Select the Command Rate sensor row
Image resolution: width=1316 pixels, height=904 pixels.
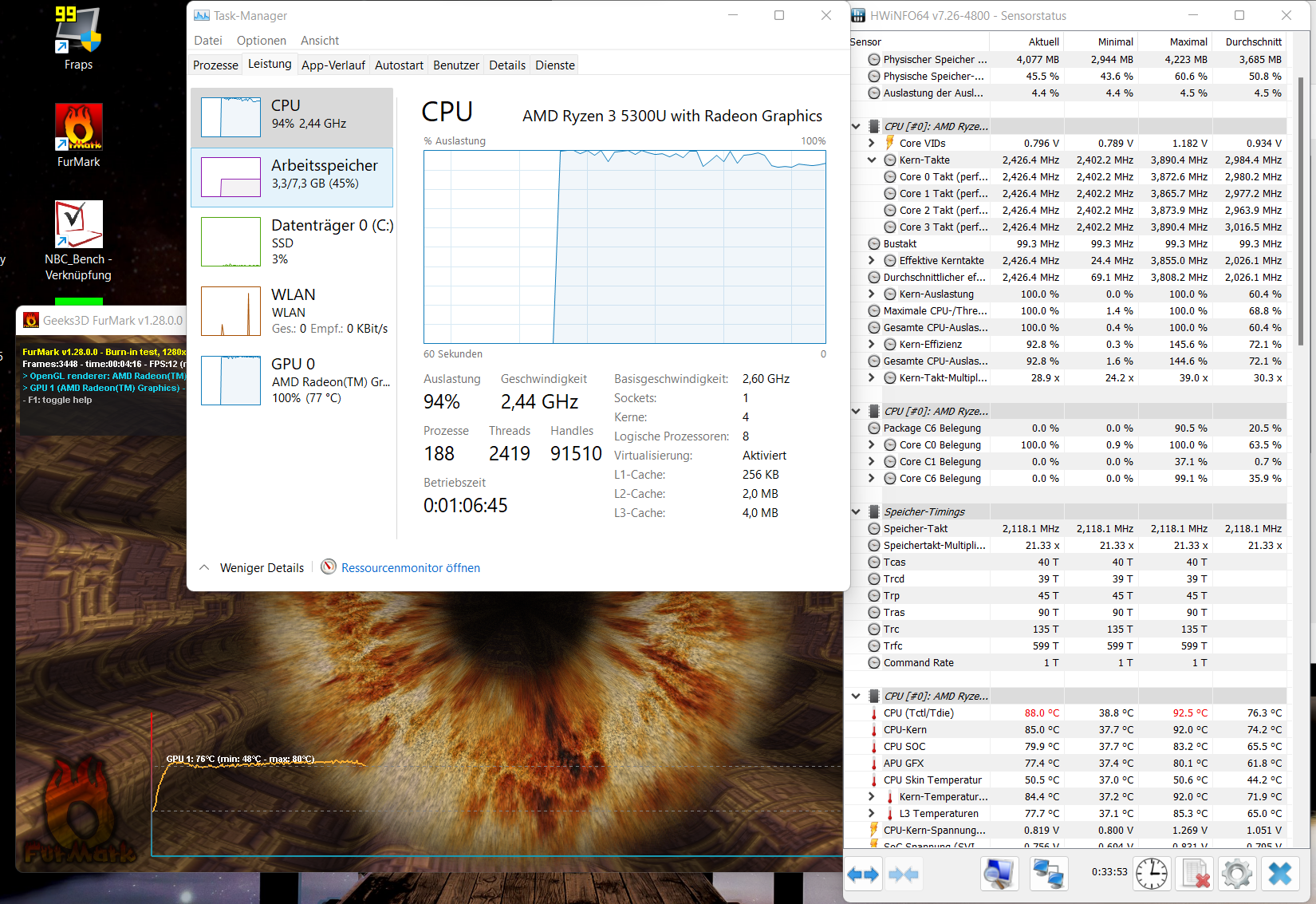(1067, 662)
